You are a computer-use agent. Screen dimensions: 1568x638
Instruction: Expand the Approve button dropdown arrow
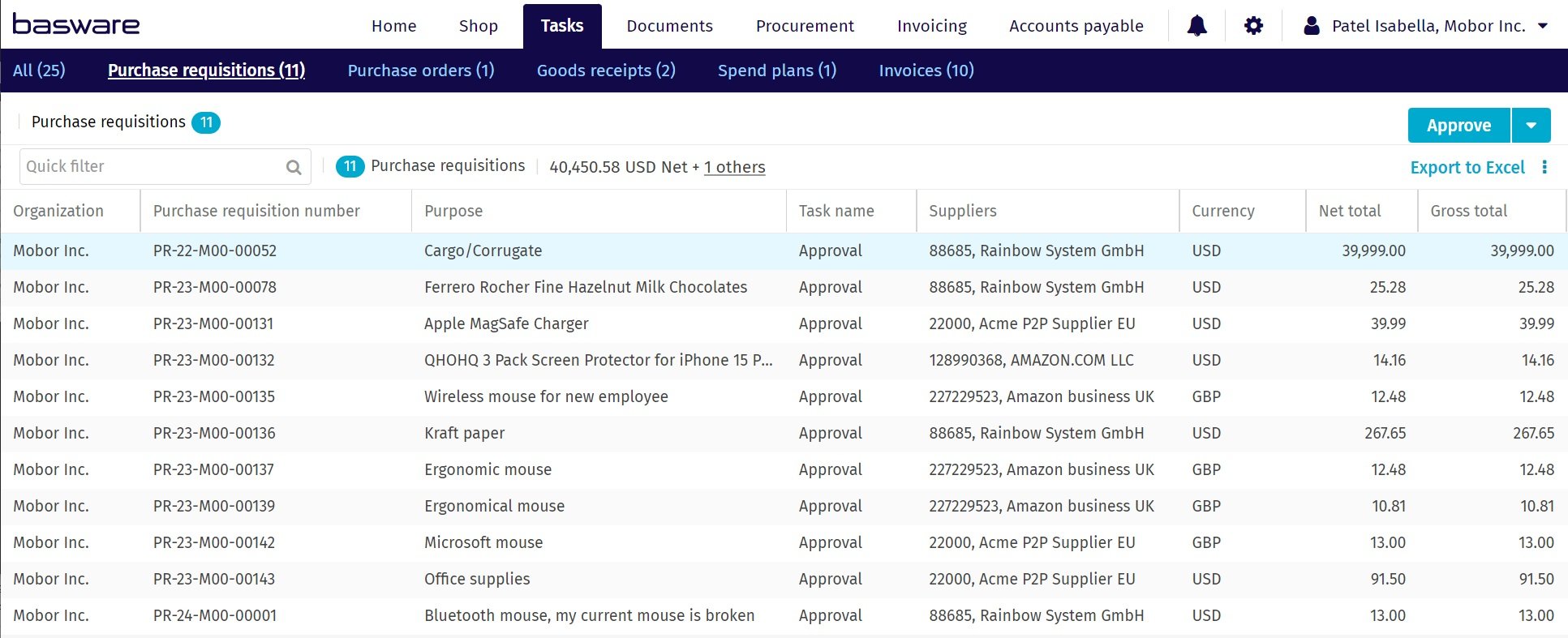tap(1531, 126)
